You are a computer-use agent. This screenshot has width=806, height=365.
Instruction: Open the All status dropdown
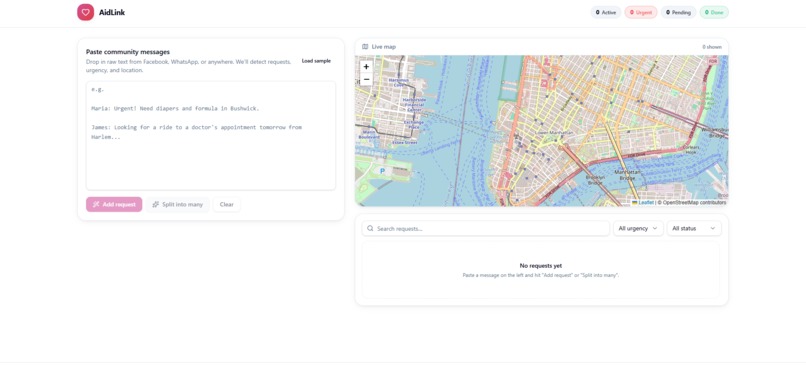pyautogui.click(x=694, y=228)
